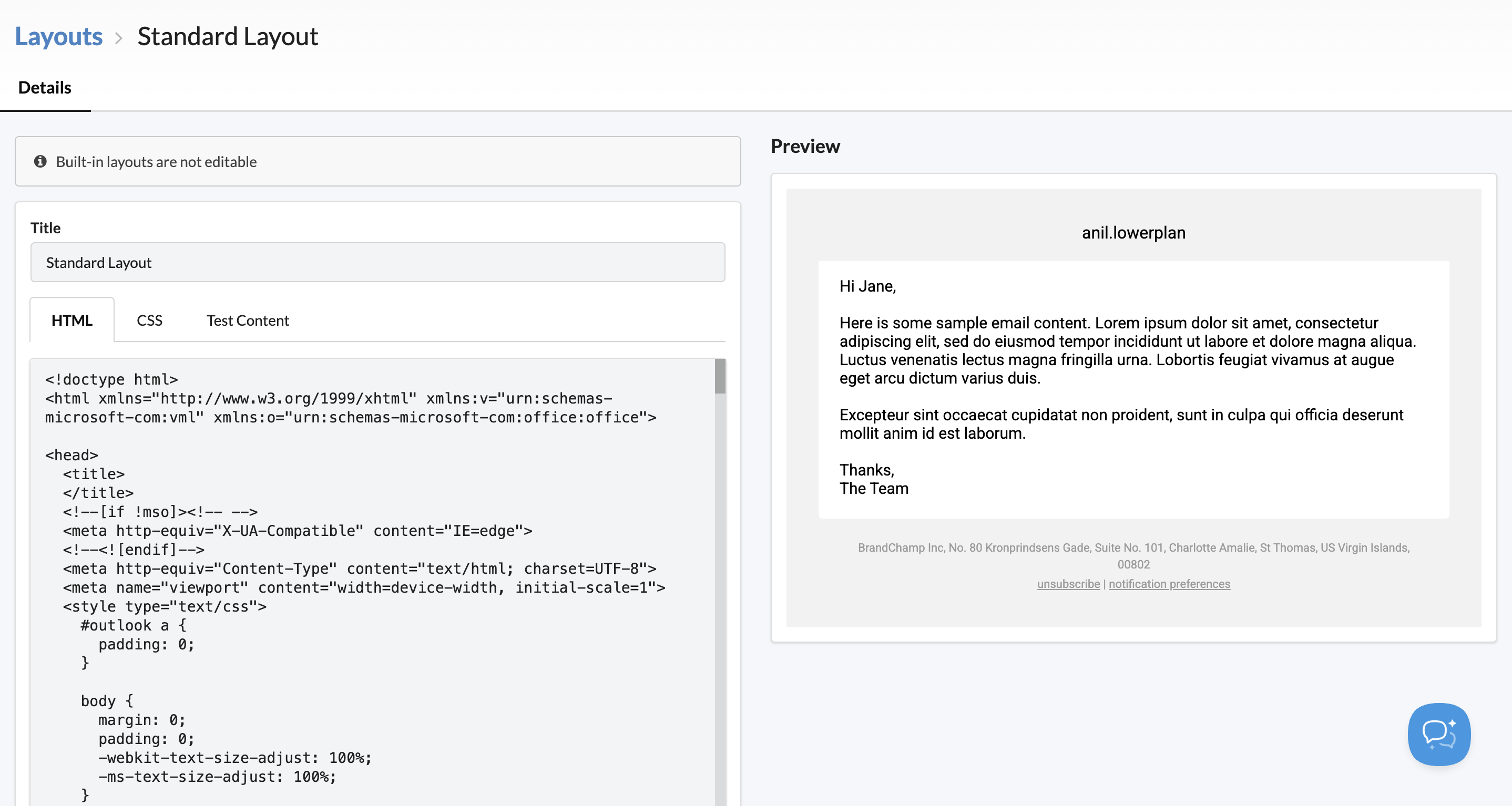Click the Preview section heading

coord(805,146)
